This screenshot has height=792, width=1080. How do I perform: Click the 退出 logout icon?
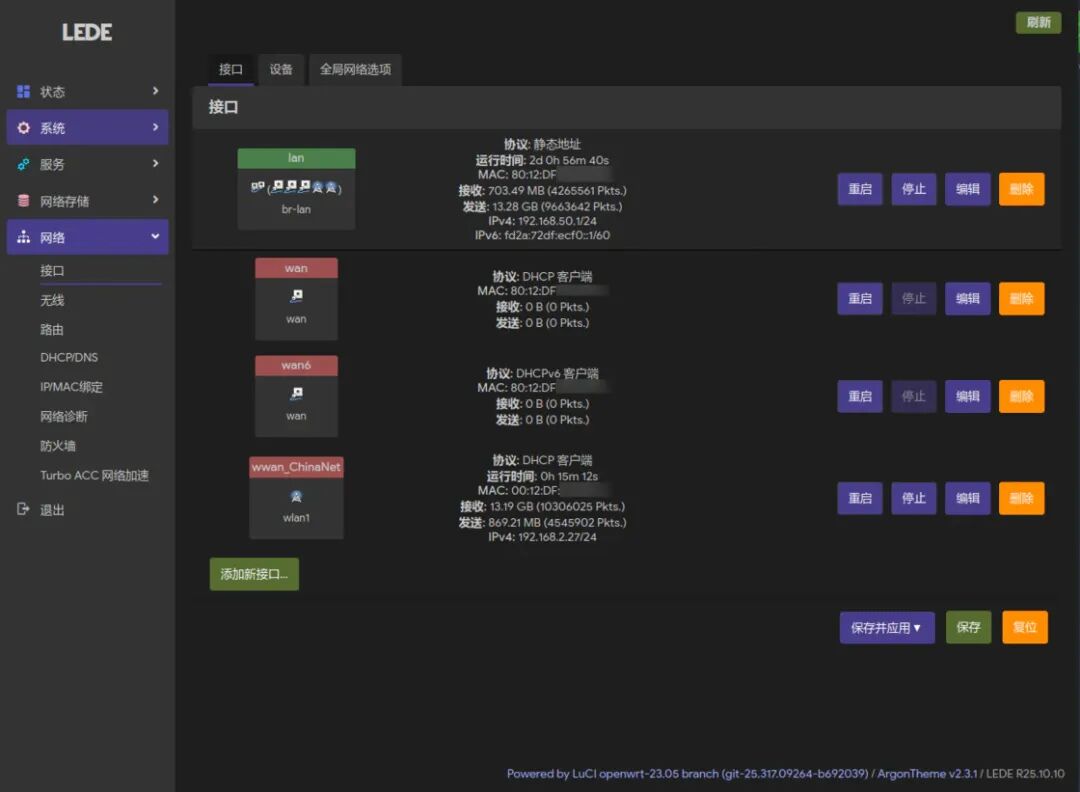click(23, 509)
